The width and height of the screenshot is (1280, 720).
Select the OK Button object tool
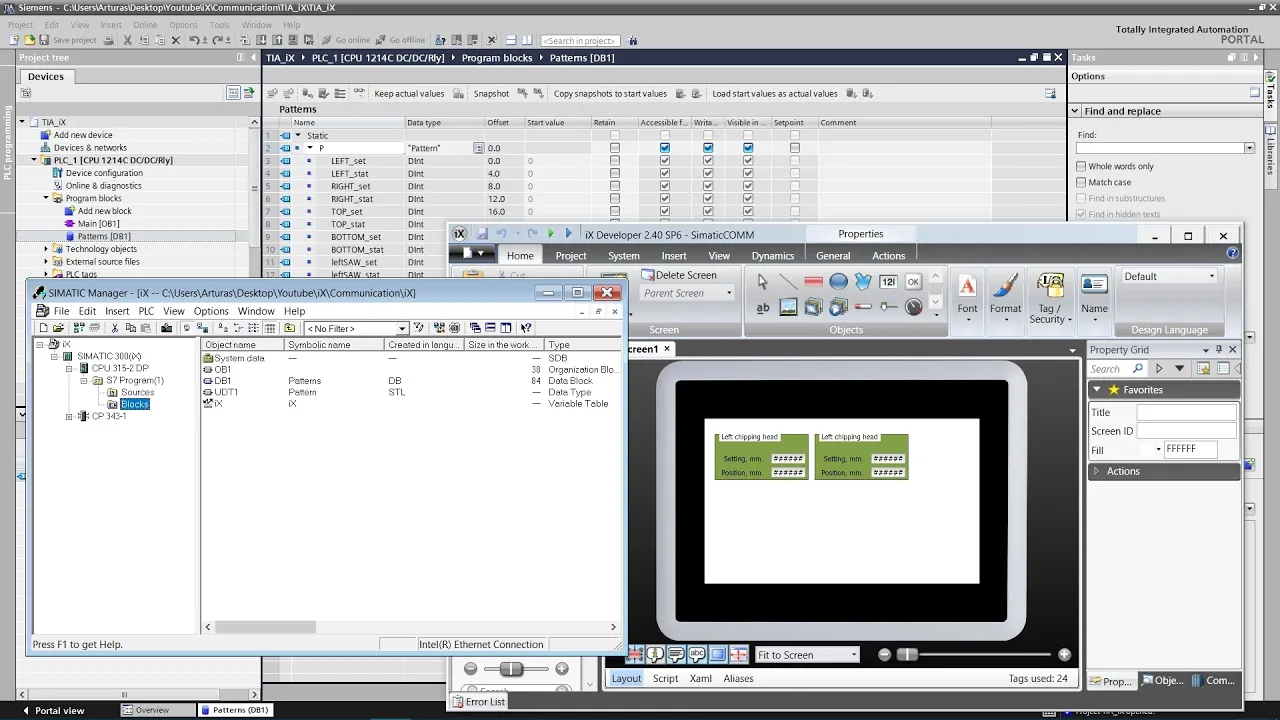tap(913, 282)
